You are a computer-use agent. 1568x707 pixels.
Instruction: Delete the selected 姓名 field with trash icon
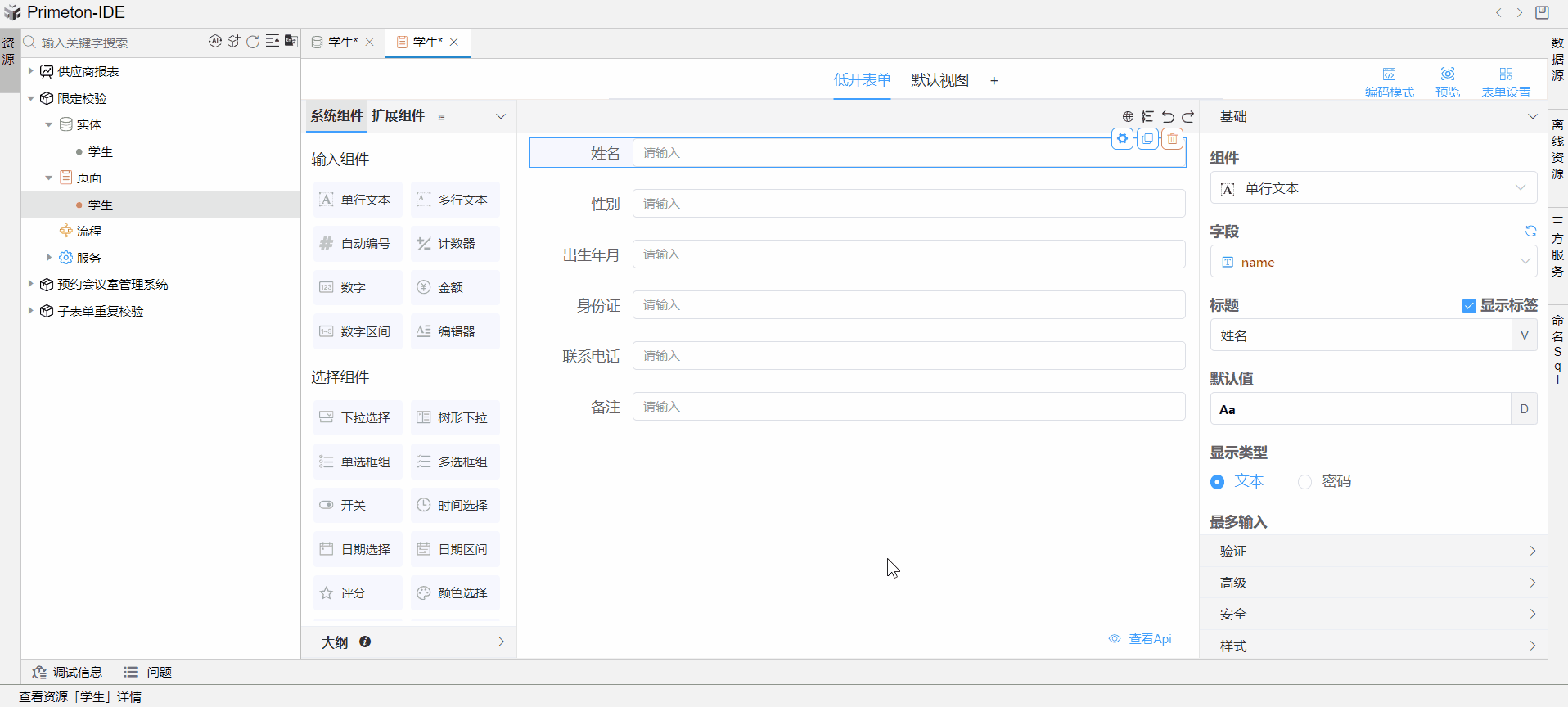click(x=1172, y=139)
